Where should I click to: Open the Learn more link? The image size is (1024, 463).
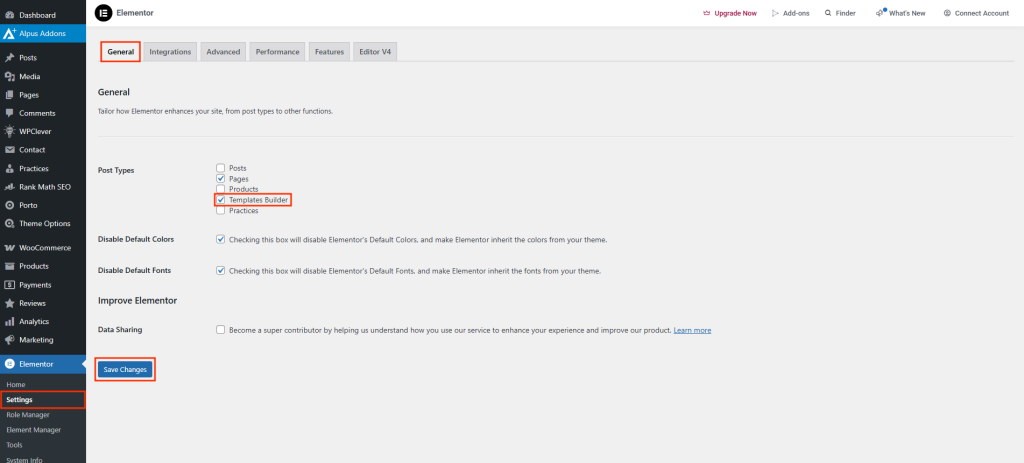(692, 330)
